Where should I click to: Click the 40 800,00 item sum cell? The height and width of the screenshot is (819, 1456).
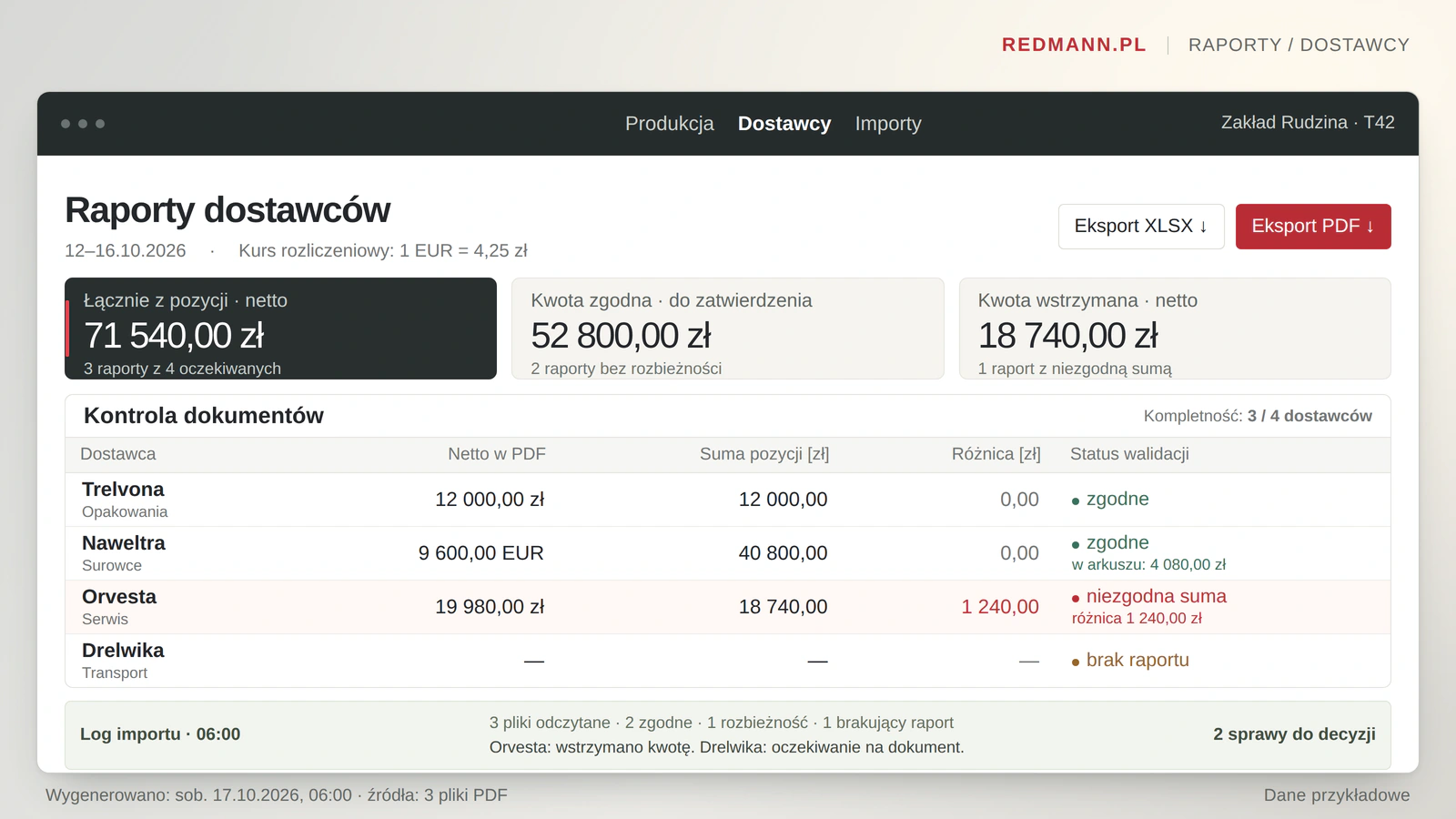click(x=784, y=553)
